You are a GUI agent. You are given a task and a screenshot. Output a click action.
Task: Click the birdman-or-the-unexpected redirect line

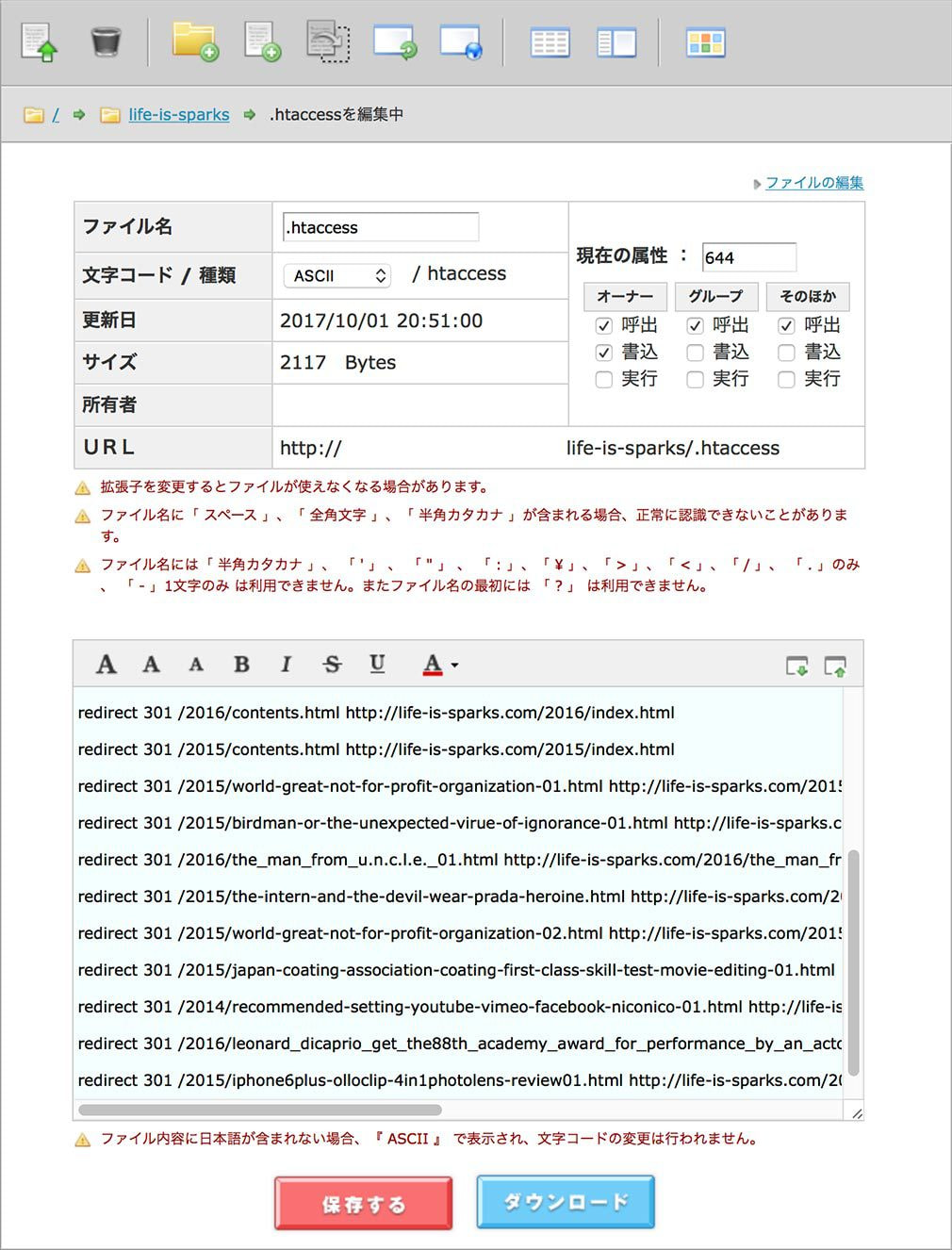point(460,823)
